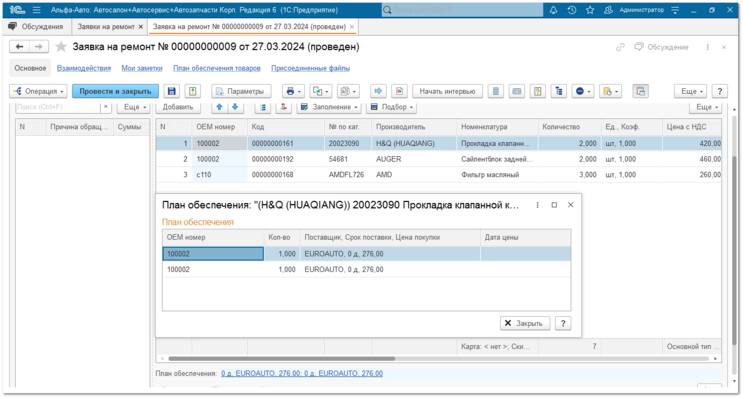Go forward with the right arrow button
743x398 pixels.
click(39, 47)
